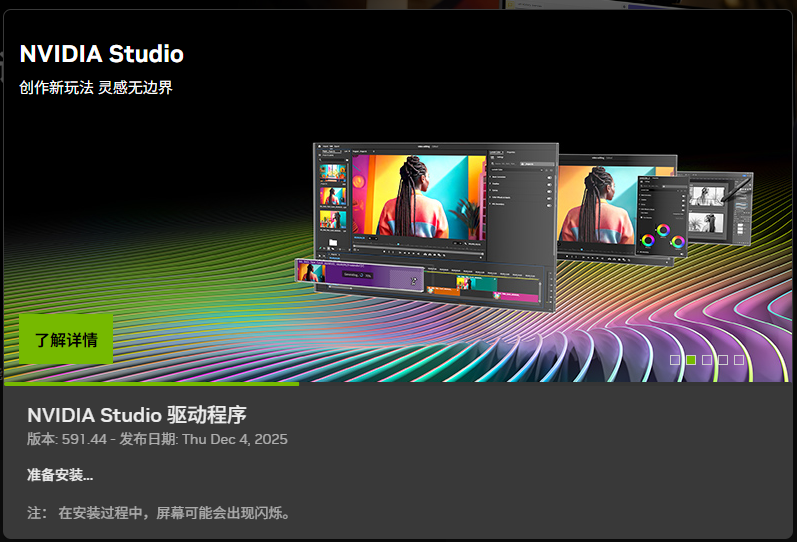Image resolution: width=797 pixels, height=542 pixels.
Task: Select the first carousel slide indicator
Action: click(x=675, y=360)
